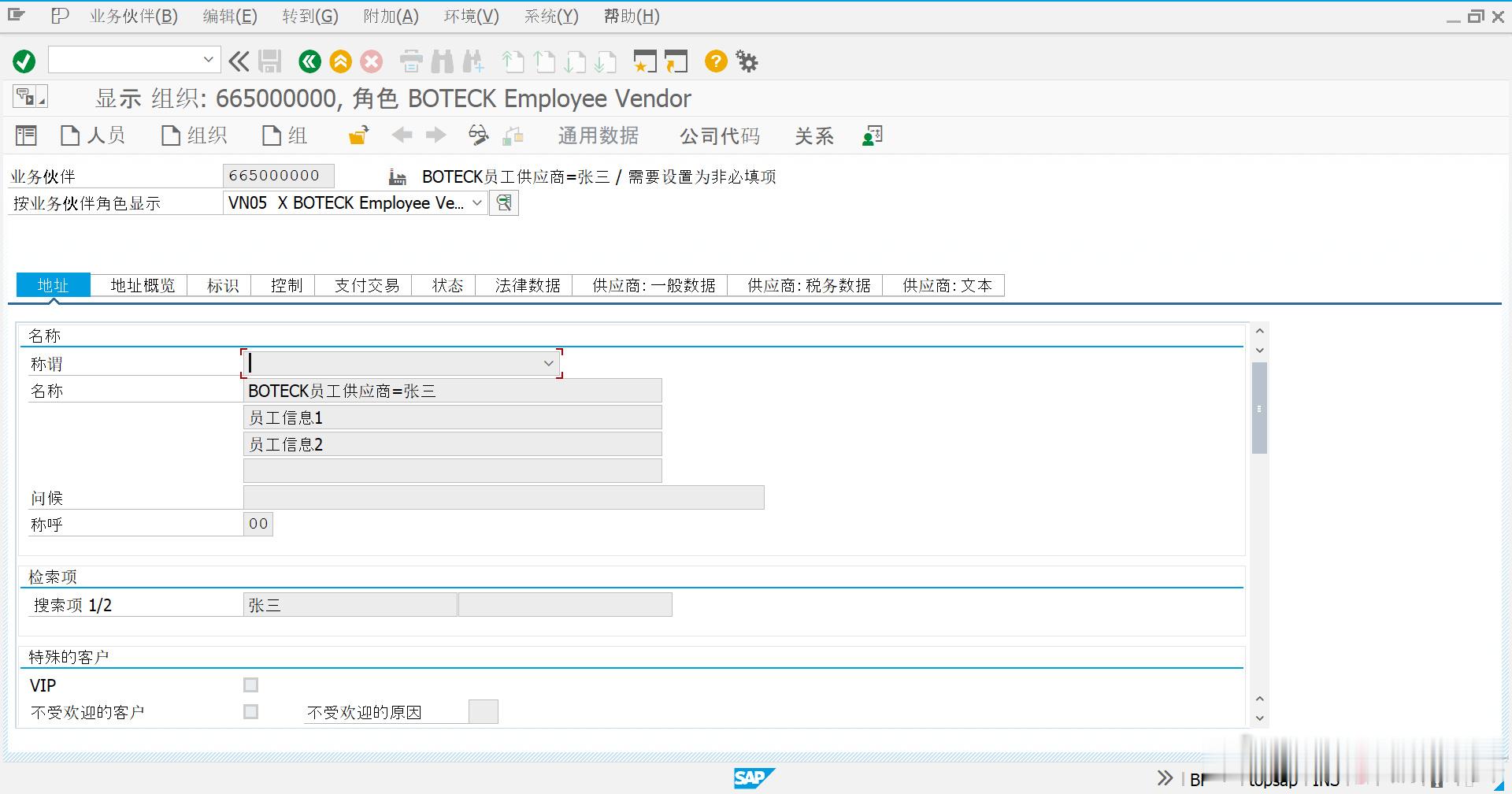Click the Find Next binoculars-plus icon

click(x=473, y=61)
